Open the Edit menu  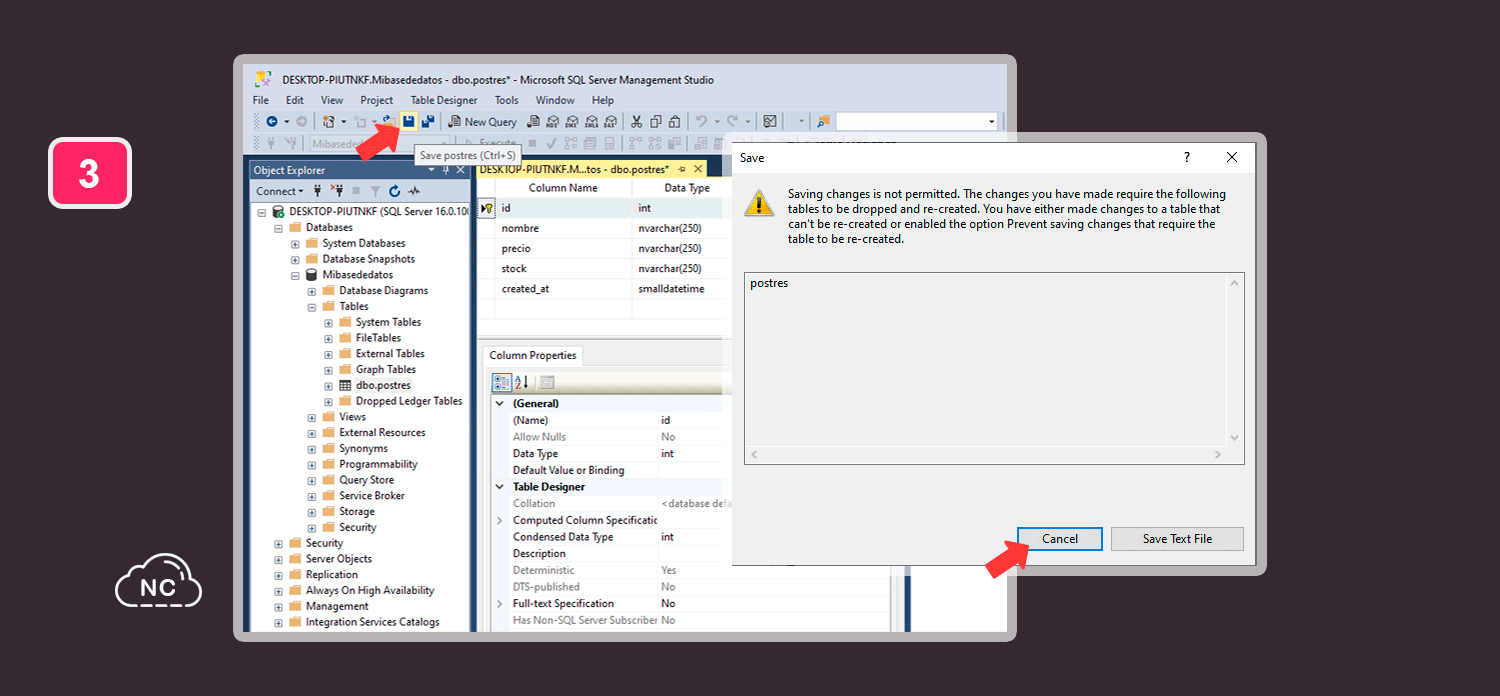[x=295, y=100]
